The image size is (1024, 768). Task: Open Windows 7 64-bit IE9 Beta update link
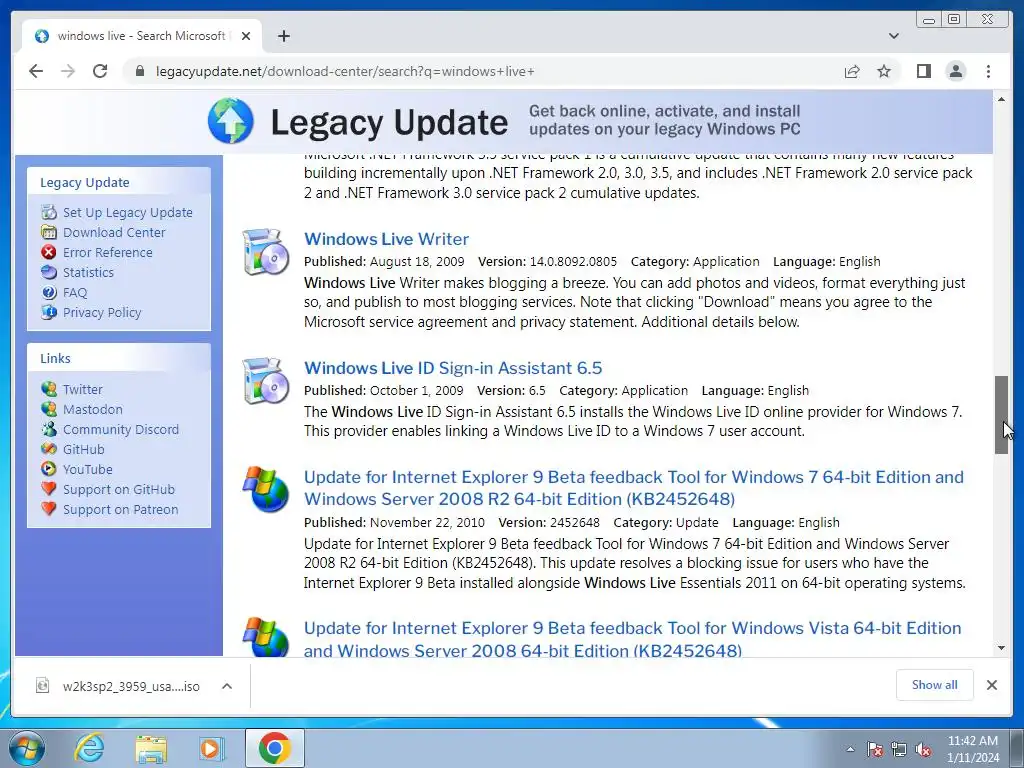633,488
